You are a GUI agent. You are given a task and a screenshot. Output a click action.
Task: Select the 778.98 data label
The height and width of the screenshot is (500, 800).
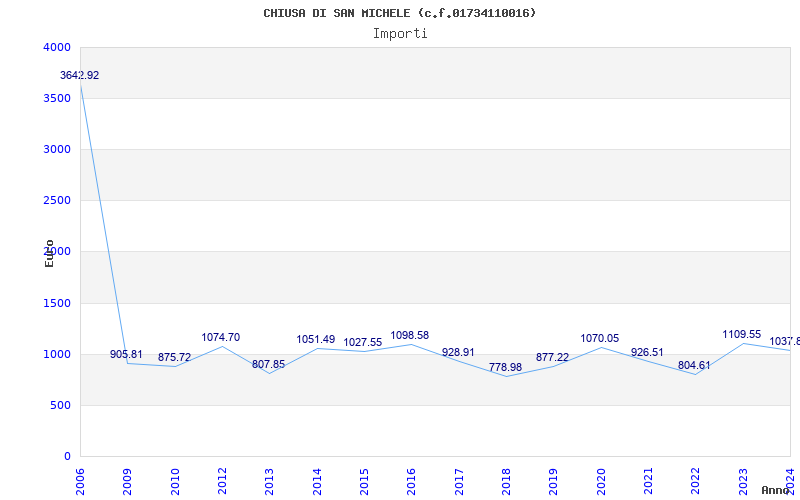point(506,367)
